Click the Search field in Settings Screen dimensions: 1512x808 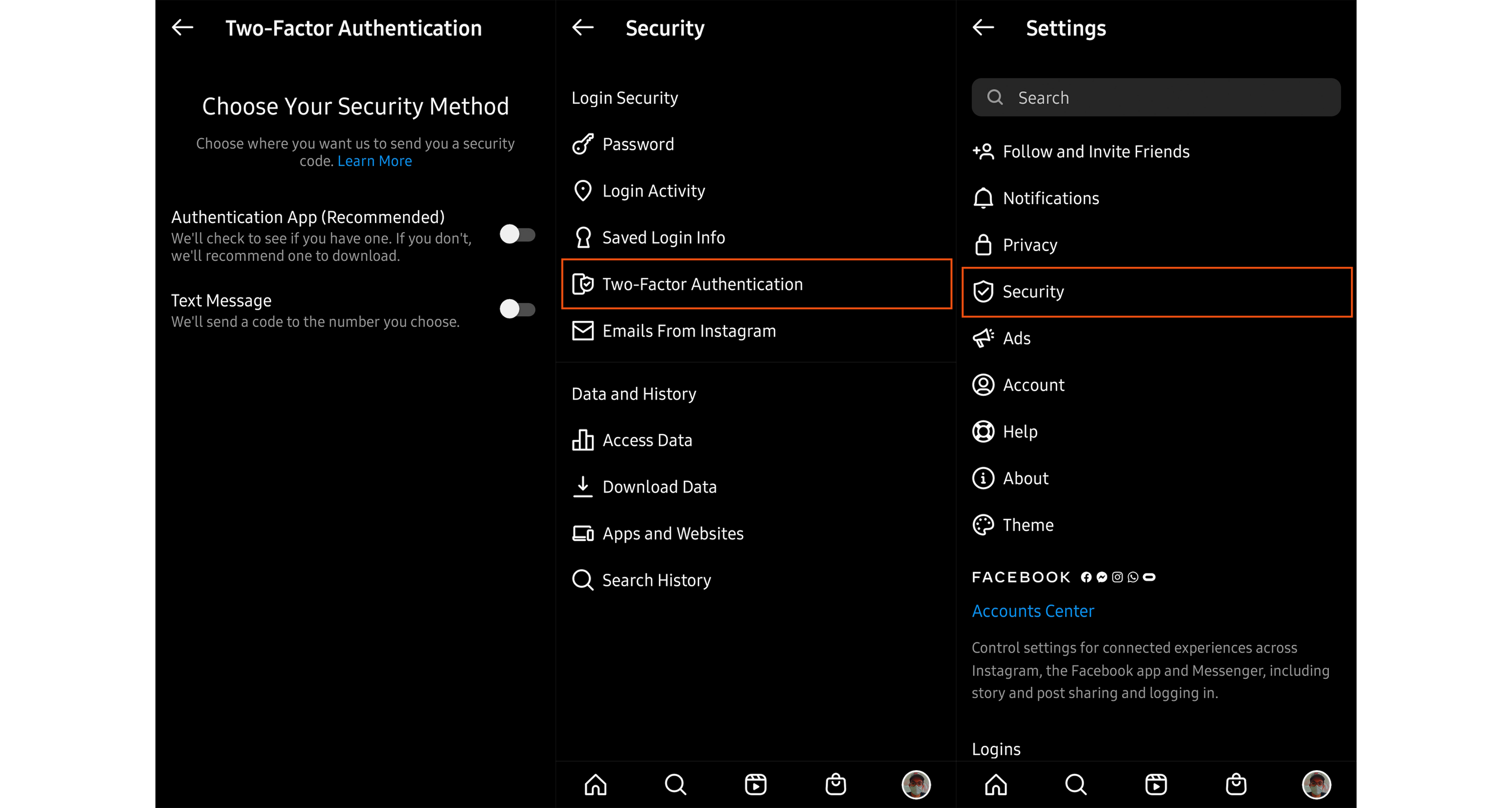tap(1156, 97)
